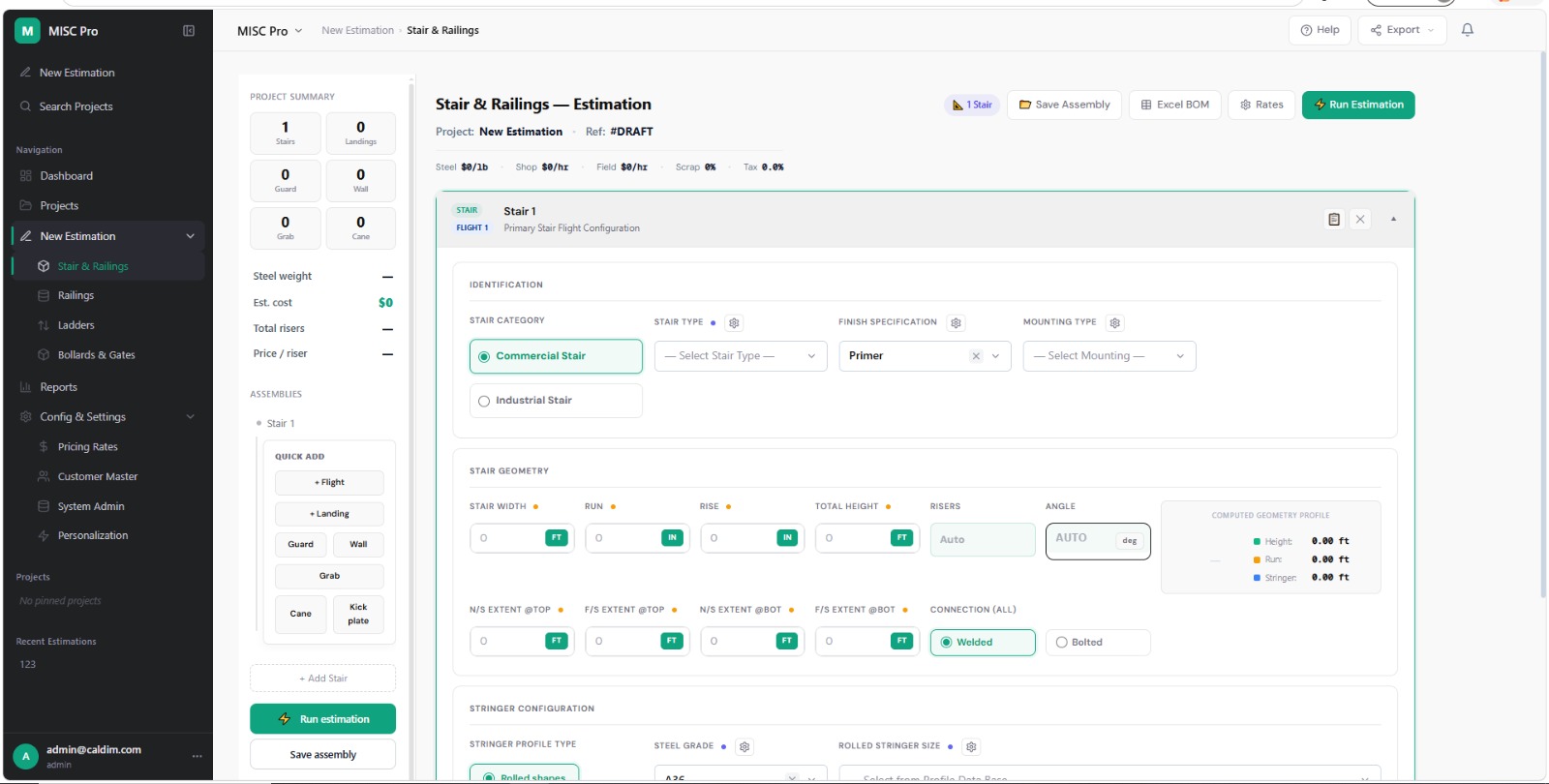Add a Wall rail
Image resolution: width=1549 pixels, height=784 pixels.
[358, 545]
